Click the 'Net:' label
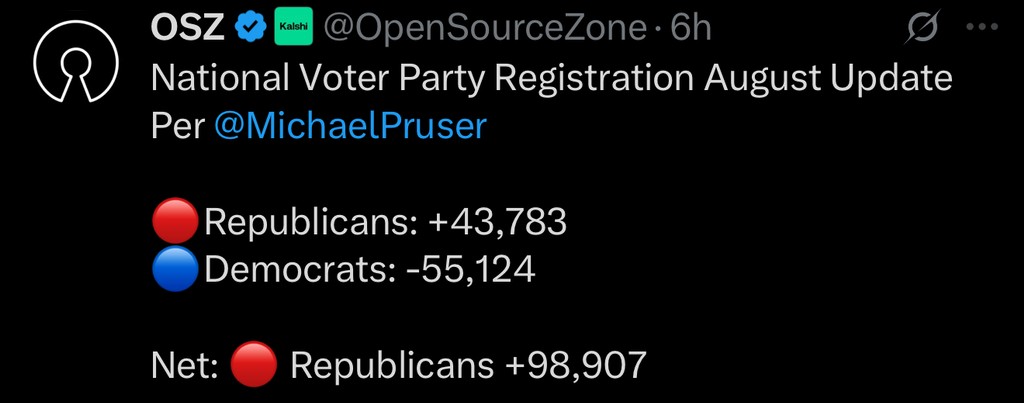 click(185, 366)
